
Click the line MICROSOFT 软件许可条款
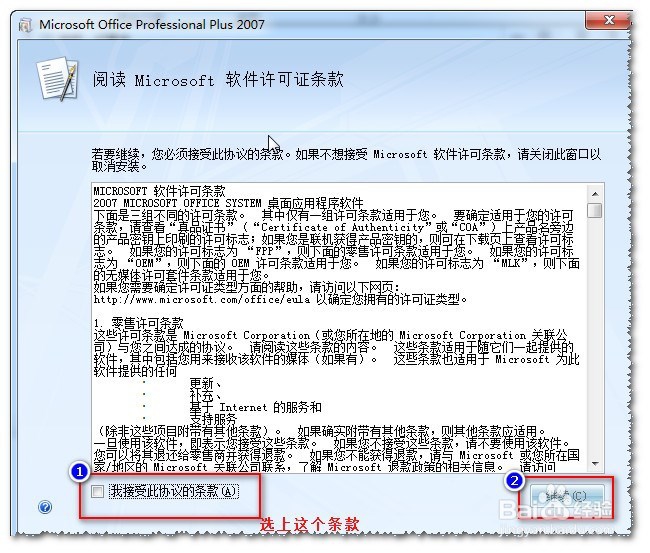(x=159, y=191)
